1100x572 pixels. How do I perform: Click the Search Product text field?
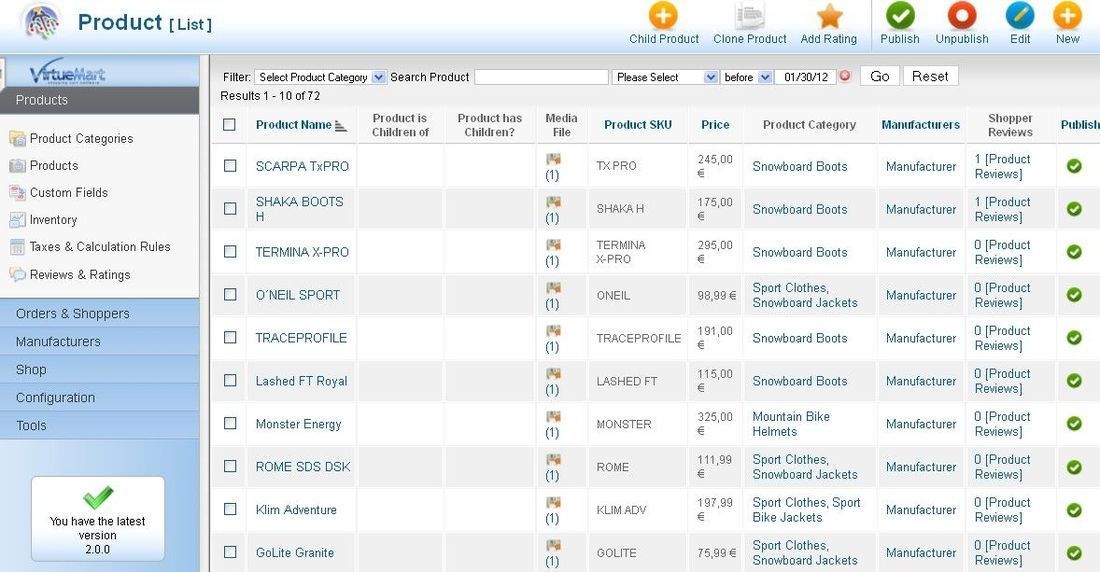[x=541, y=77]
